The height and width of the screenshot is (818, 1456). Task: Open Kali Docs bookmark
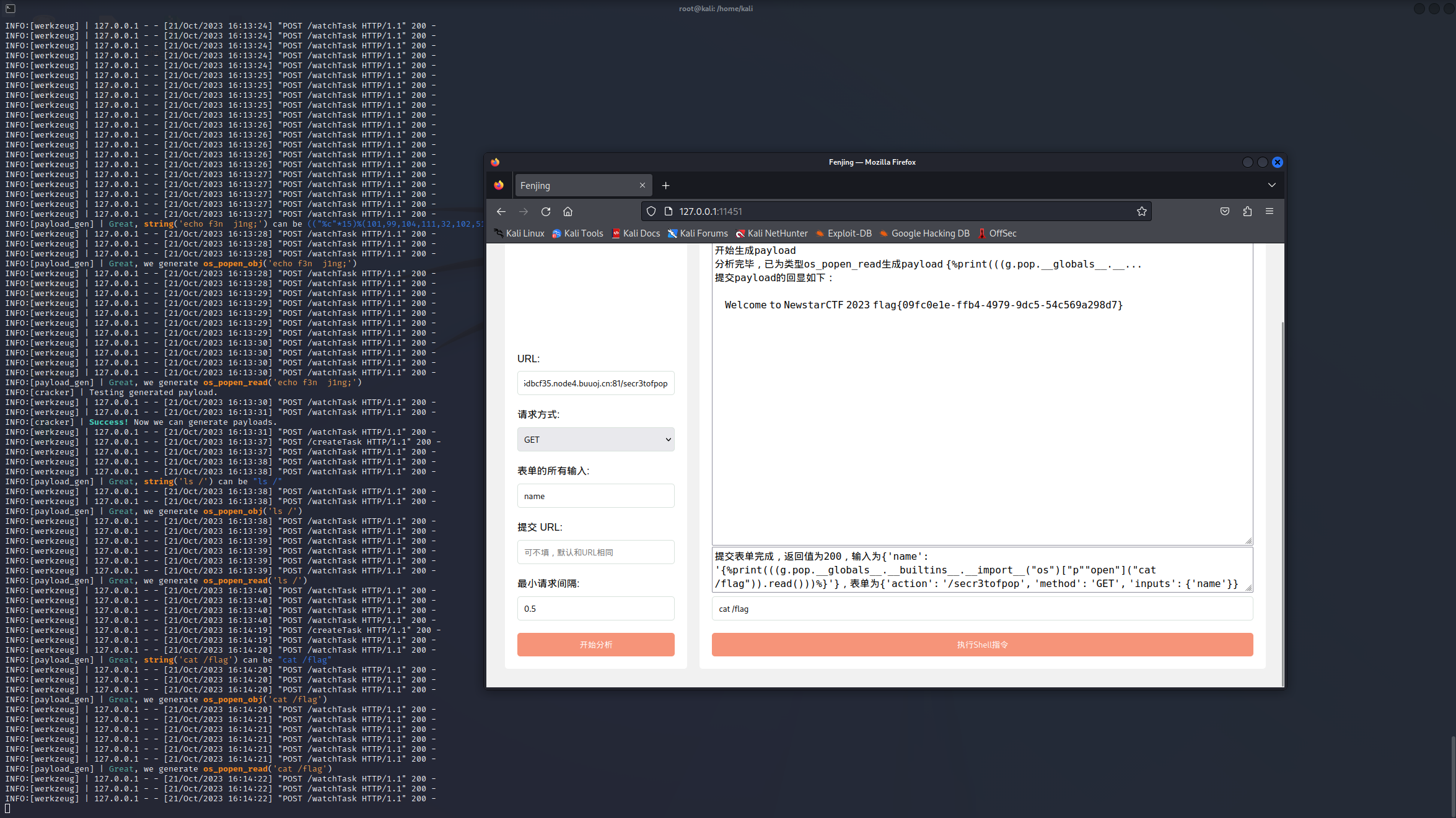[x=636, y=233]
